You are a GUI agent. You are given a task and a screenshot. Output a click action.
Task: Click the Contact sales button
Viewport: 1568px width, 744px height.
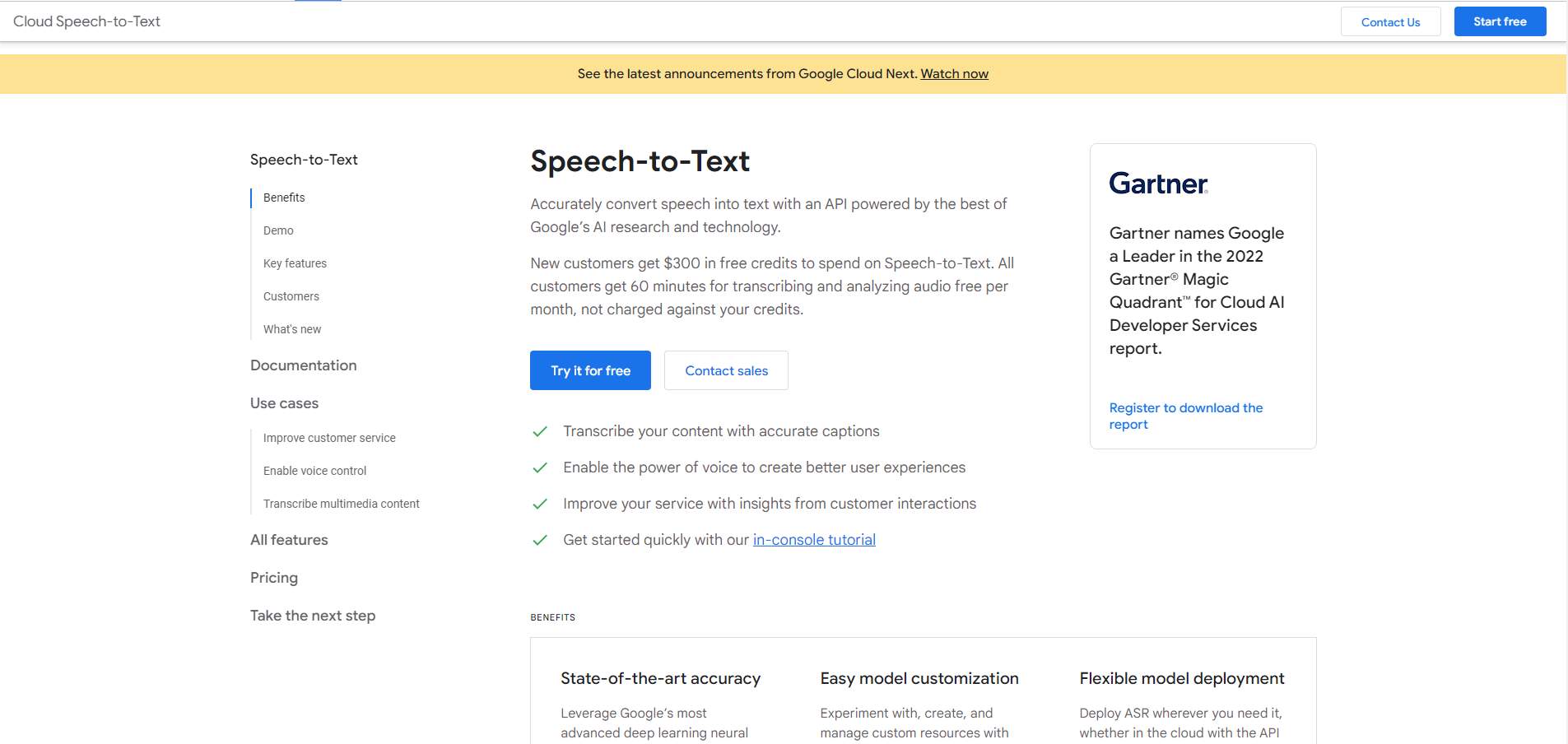tap(726, 370)
